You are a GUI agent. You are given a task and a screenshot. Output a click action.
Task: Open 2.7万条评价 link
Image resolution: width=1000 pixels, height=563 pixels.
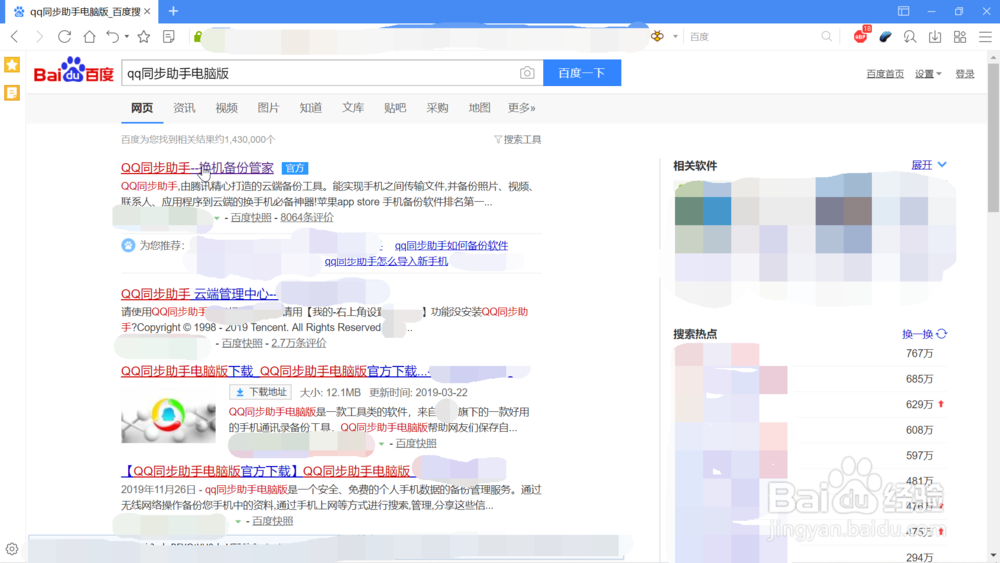[298, 343]
